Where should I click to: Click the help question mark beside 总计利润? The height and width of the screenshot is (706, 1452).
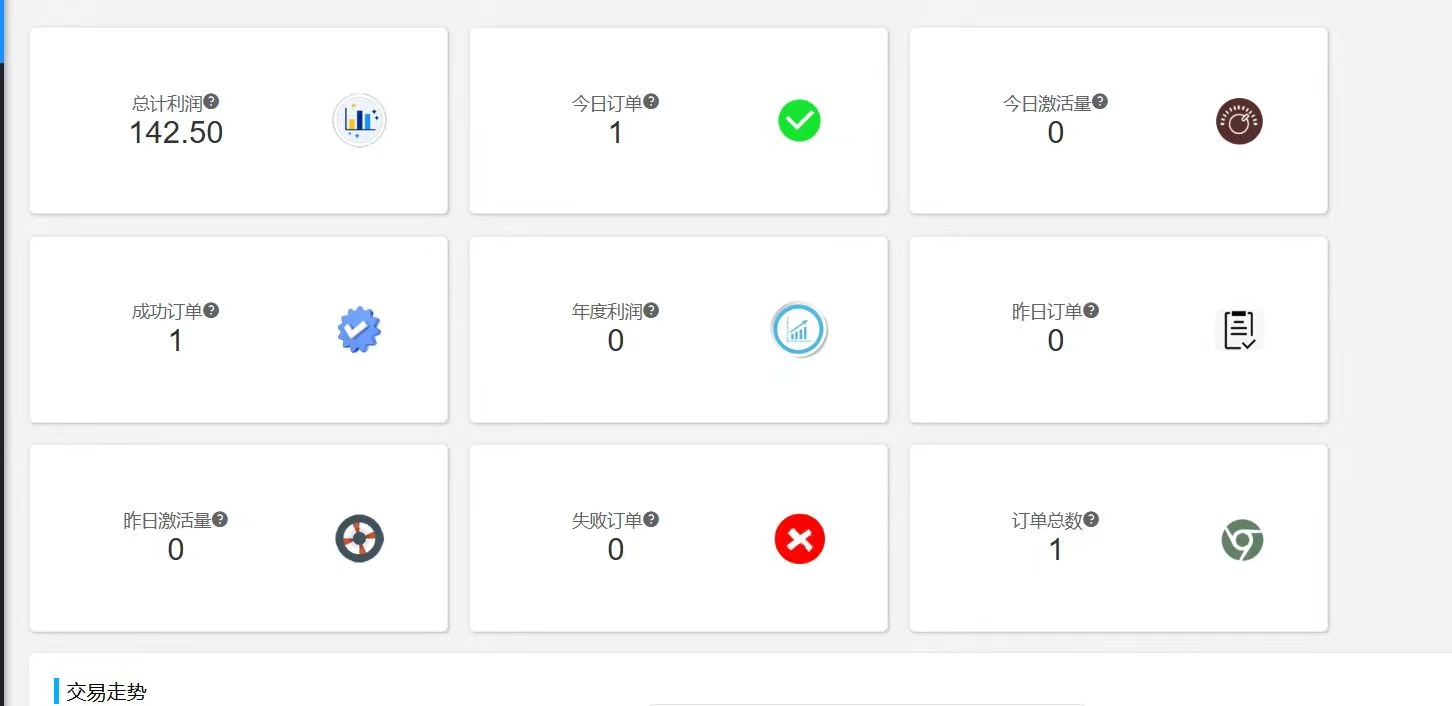point(211,102)
